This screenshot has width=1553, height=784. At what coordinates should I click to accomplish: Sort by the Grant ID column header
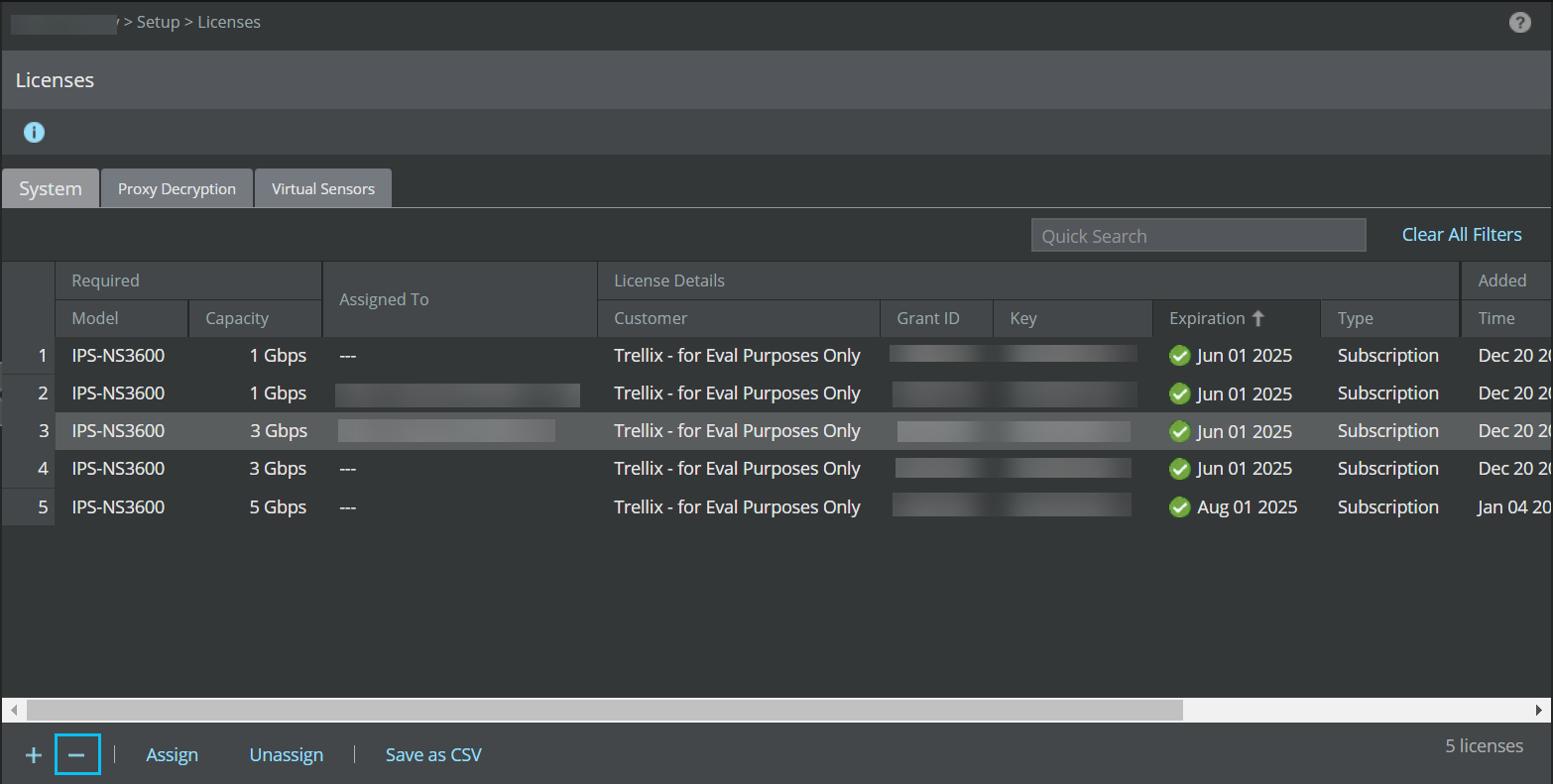pos(936,318)
